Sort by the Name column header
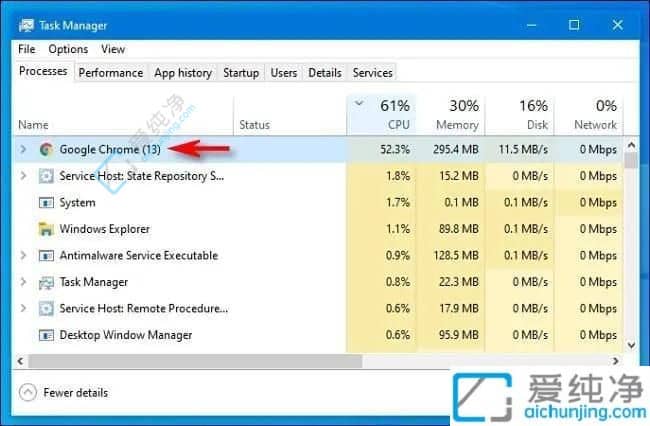 [x=124, y=116]
